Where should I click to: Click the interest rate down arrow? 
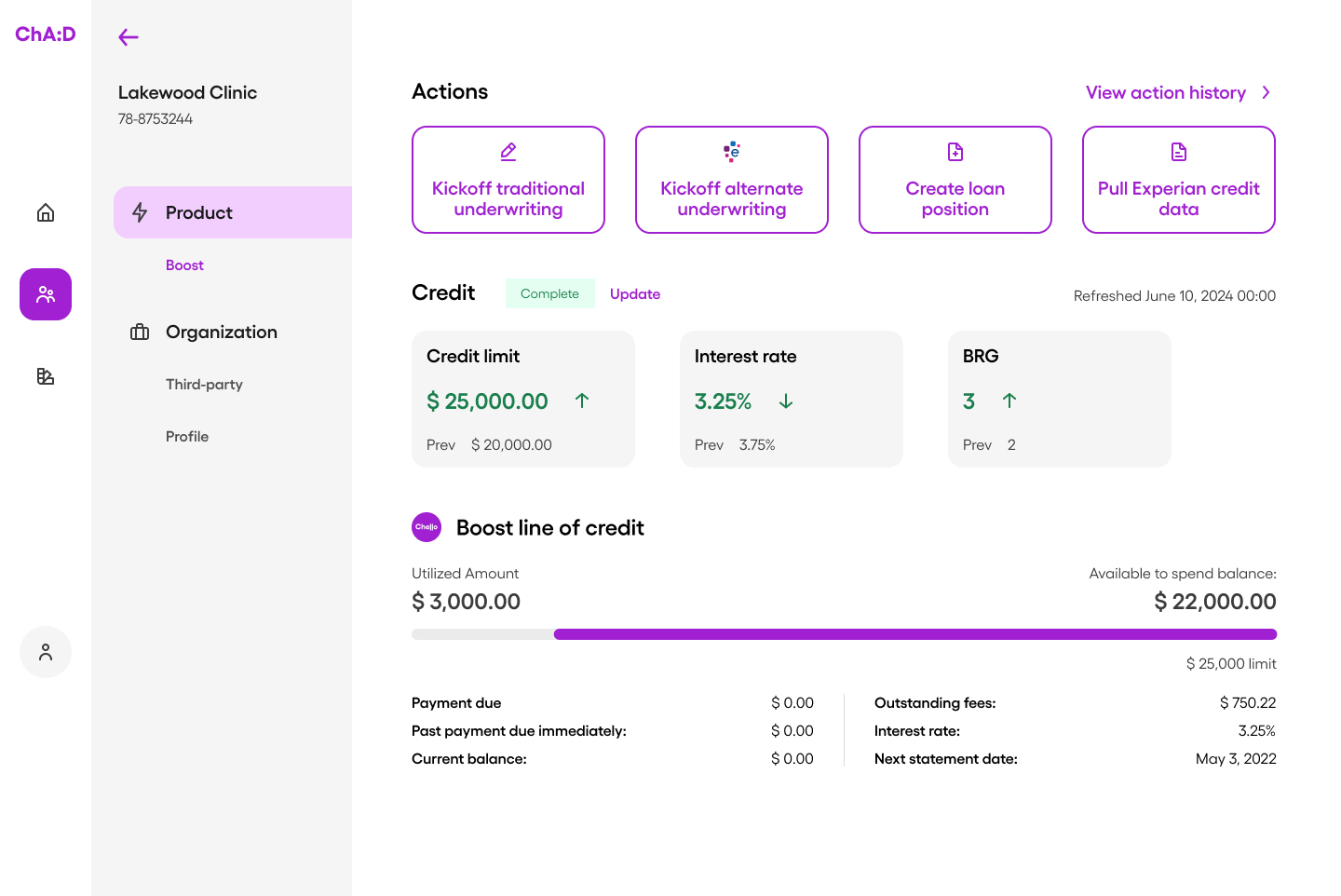coord(786,400)
